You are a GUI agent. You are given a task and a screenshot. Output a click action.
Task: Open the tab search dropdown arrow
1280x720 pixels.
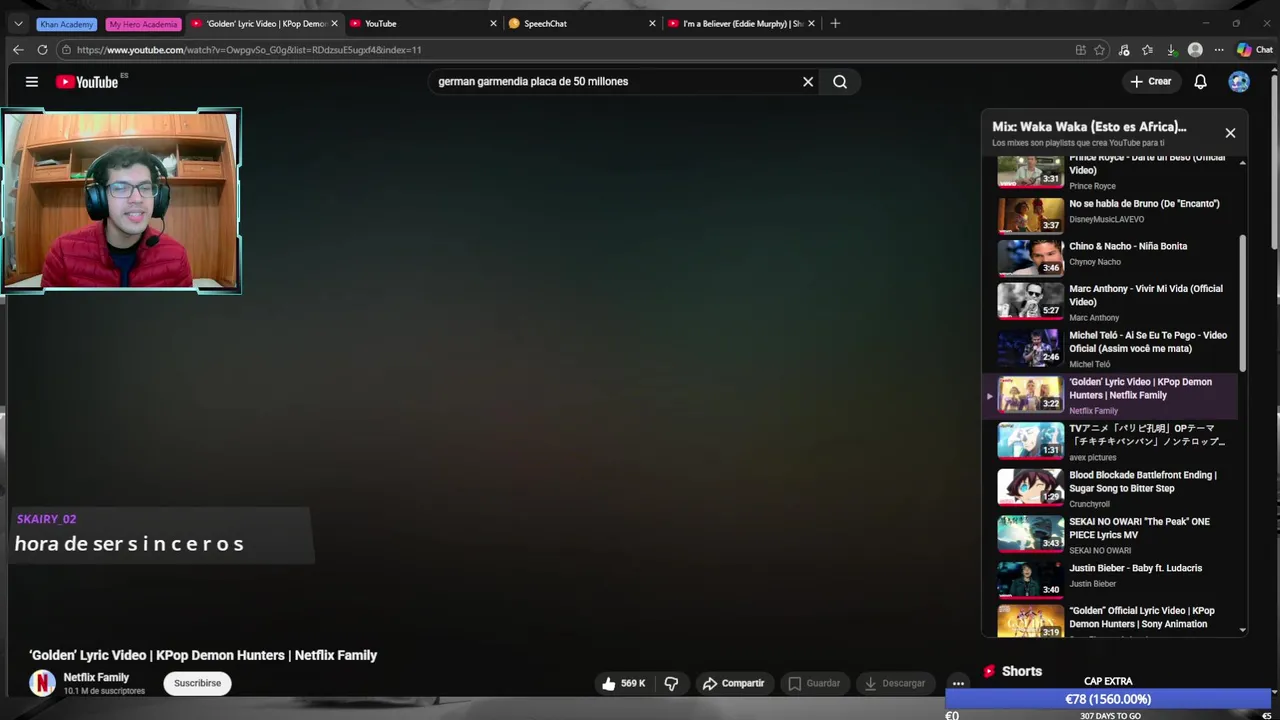[x=18, y=23]
